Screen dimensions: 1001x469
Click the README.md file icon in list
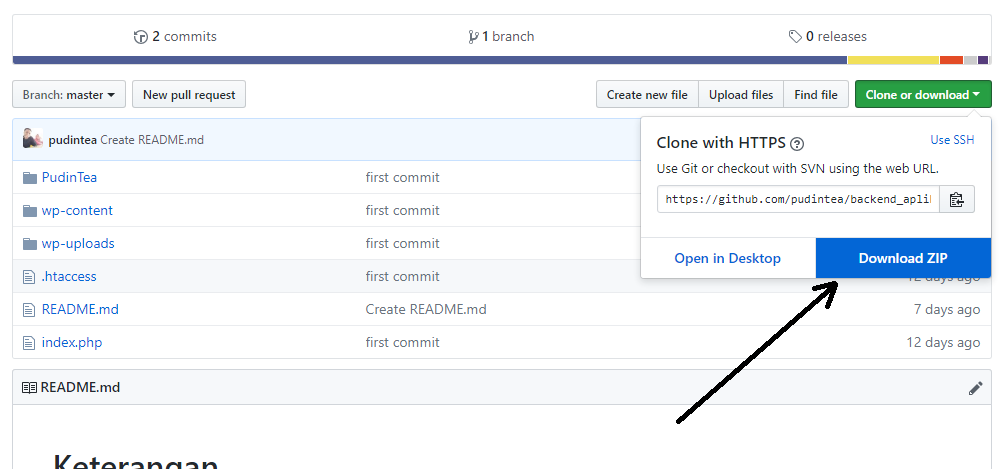pyautogui.click(x=29, y=310)
